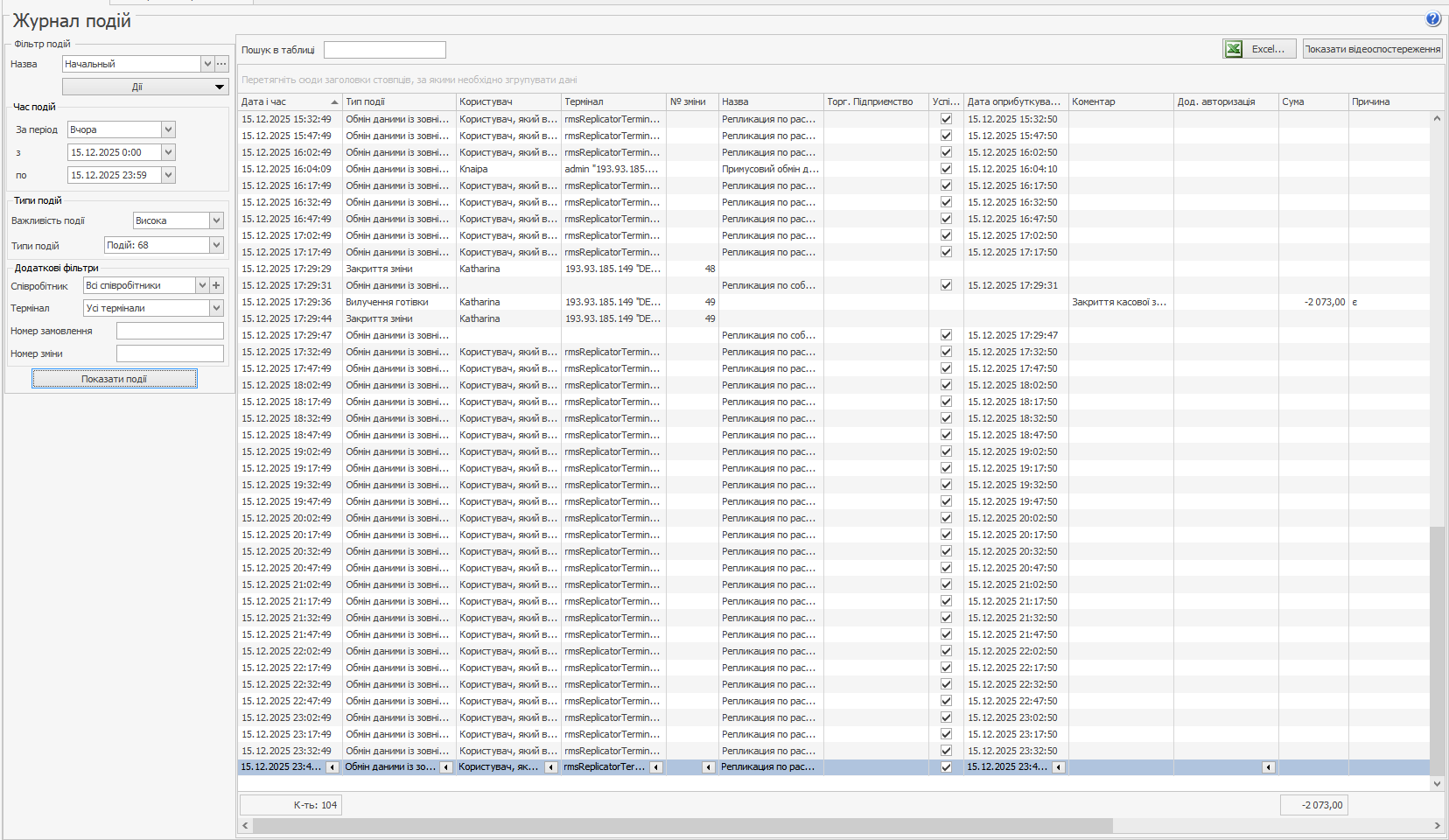The height and width of the screenshot is (840, 1449).
Task: Open the 'Дії' actions menu
Action: coord(145,87)
